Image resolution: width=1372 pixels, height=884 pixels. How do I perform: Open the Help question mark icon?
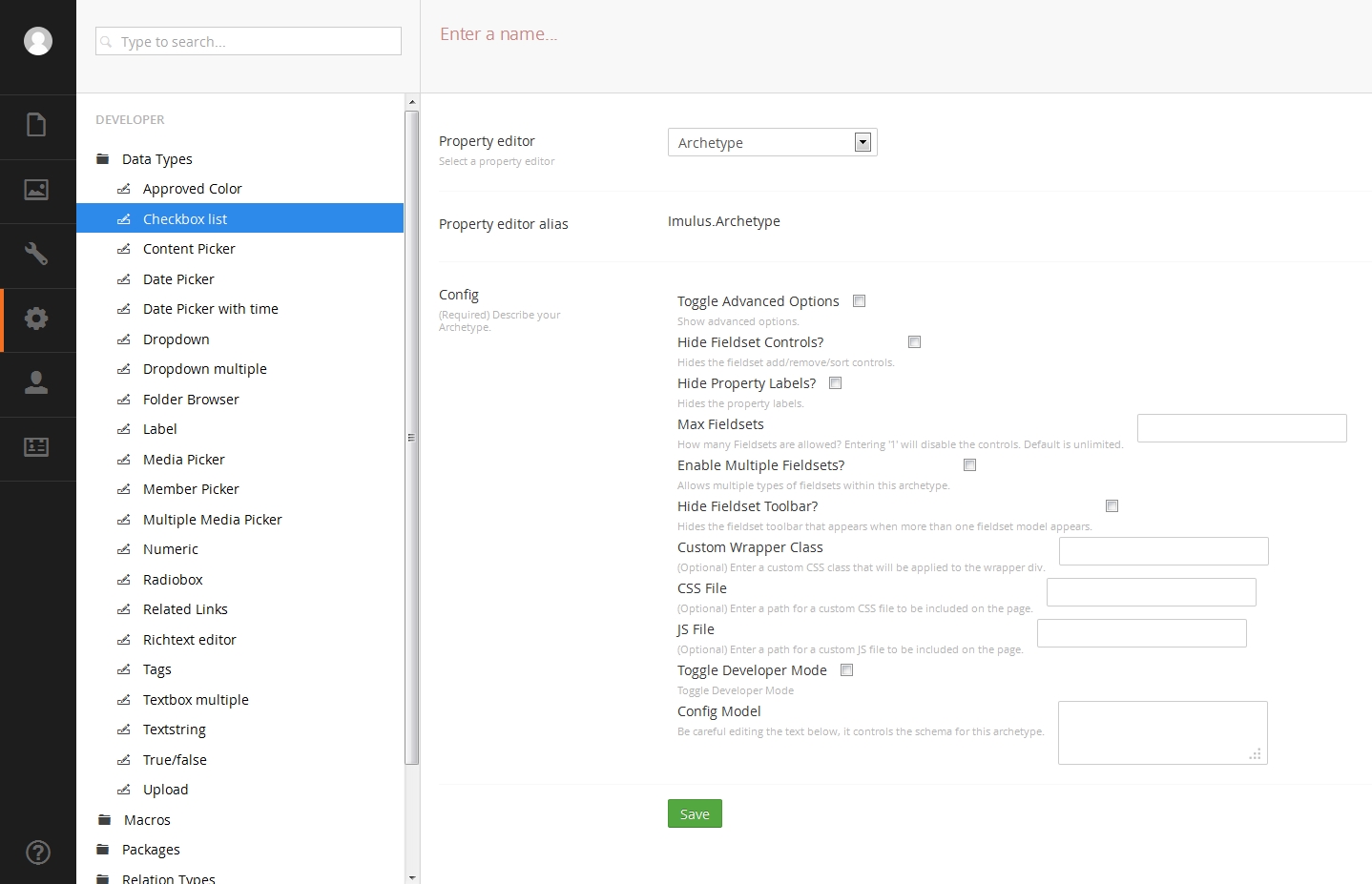coord(38,853)
